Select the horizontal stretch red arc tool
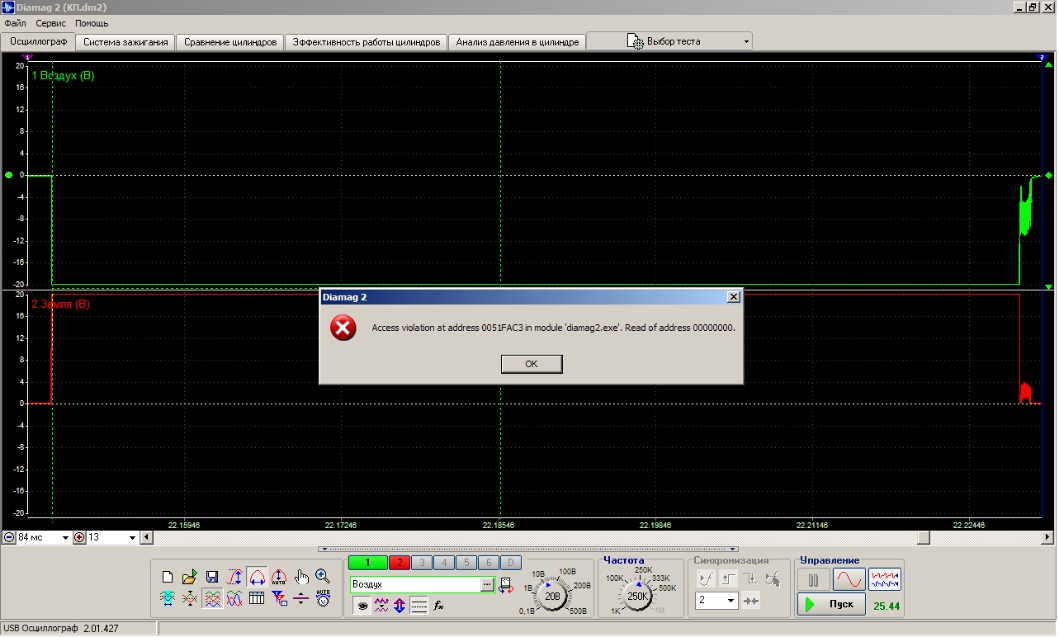1059x637 pixels. coord(257,577)
